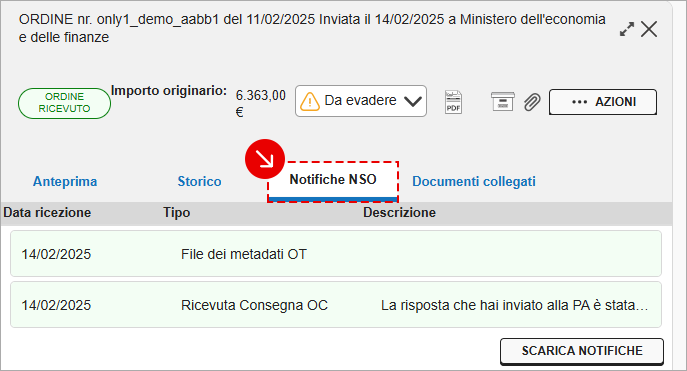Open the Ricevuta Consegna OC notification row
This screenshot has width=687, height=371.
click(336, 305)
